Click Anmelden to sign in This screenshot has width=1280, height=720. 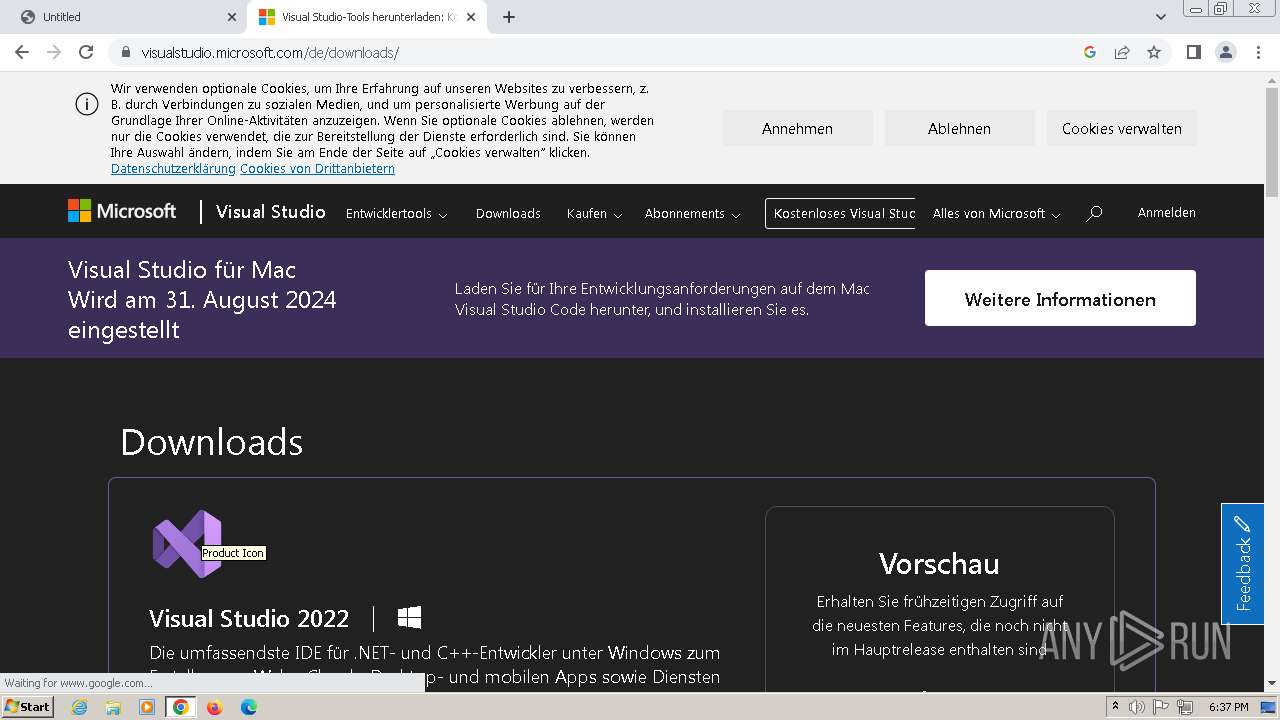pyautogui.click(x=1166, y=212)
